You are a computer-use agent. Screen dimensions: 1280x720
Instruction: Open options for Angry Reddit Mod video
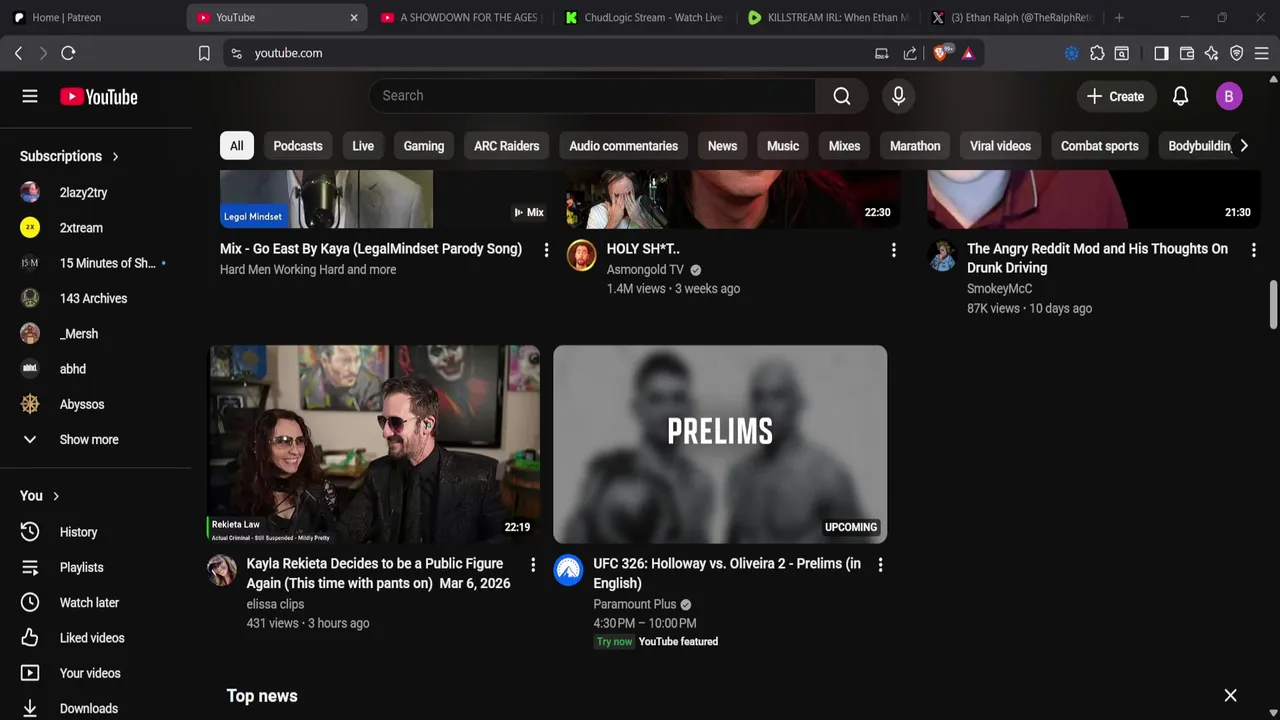click(x=1254, y=250)
